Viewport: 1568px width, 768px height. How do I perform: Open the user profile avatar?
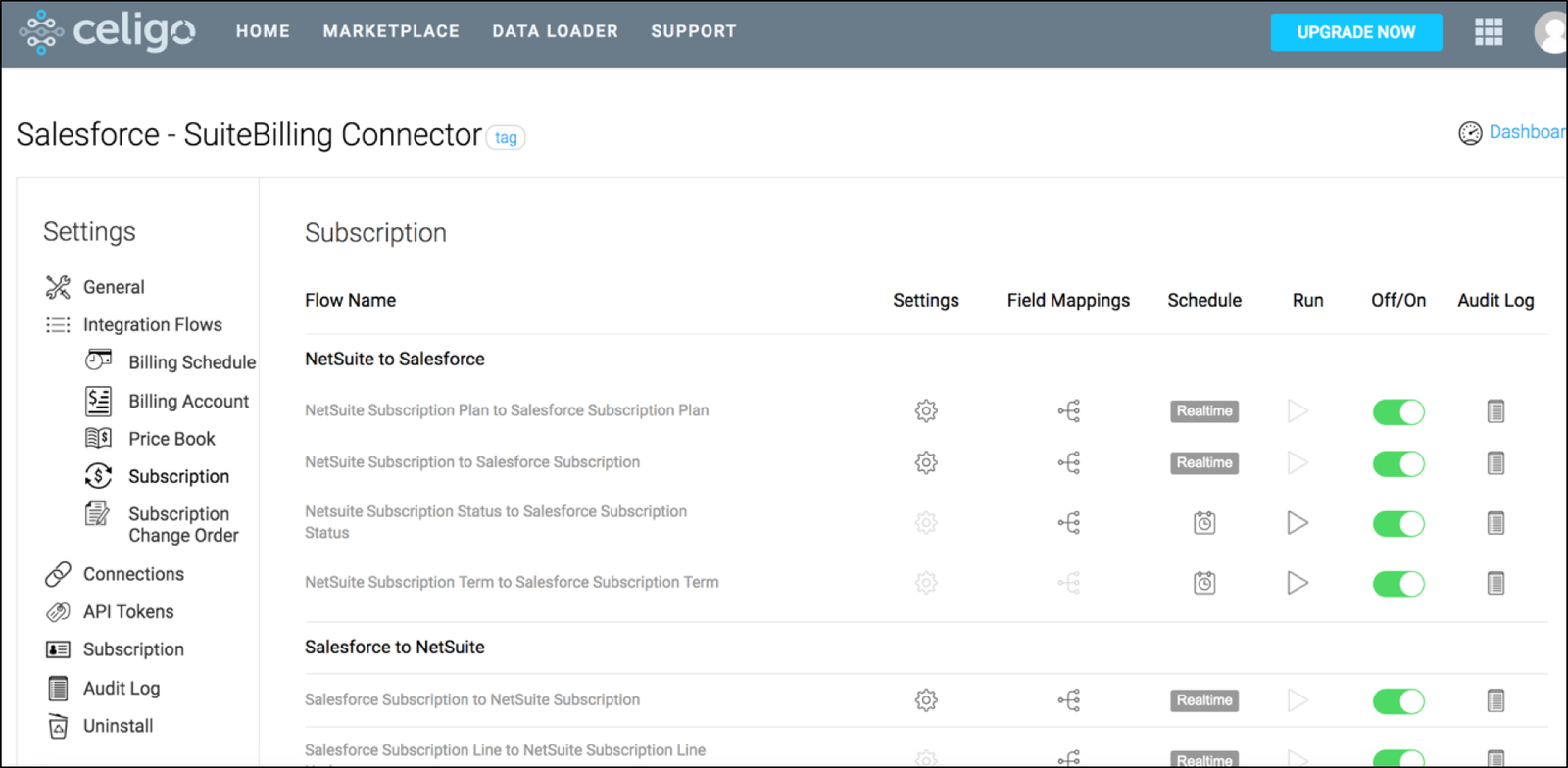click(1550, 32)
